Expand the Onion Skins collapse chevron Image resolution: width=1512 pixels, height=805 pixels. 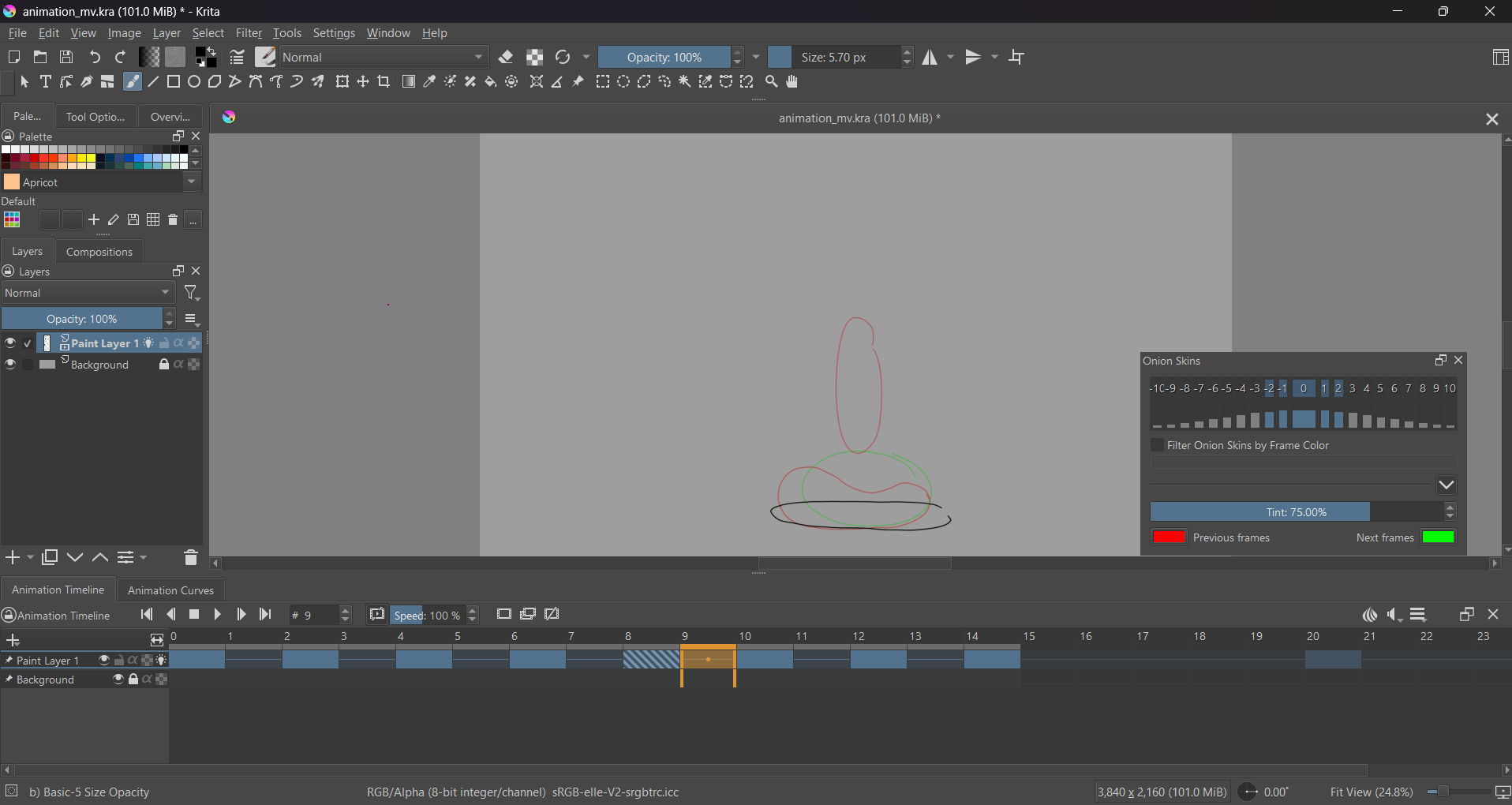pyautogui.click(x=1447, y=485)
